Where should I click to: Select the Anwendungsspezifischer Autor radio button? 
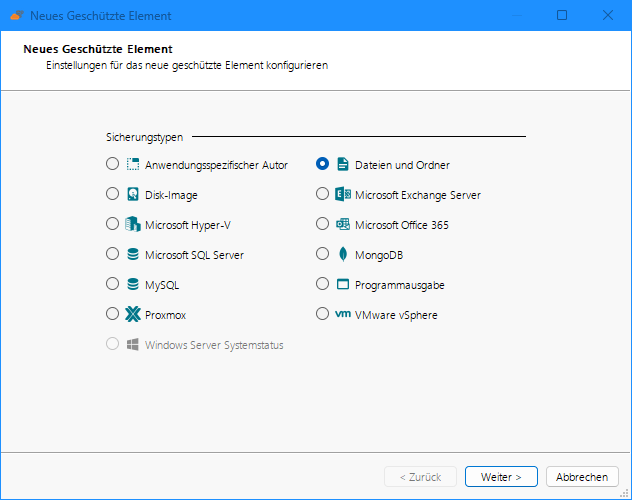click(112, 164)
